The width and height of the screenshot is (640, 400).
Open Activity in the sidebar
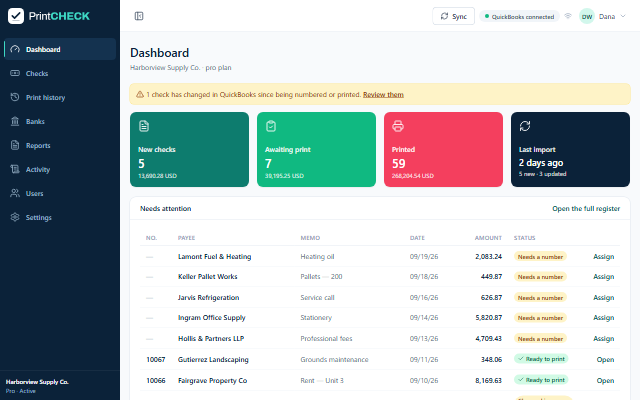pos(60,169)
